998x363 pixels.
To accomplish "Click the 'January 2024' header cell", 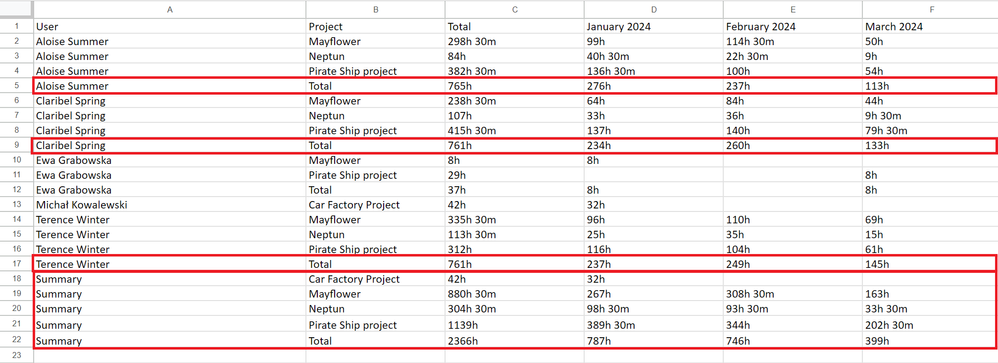I will click(654, 27).
